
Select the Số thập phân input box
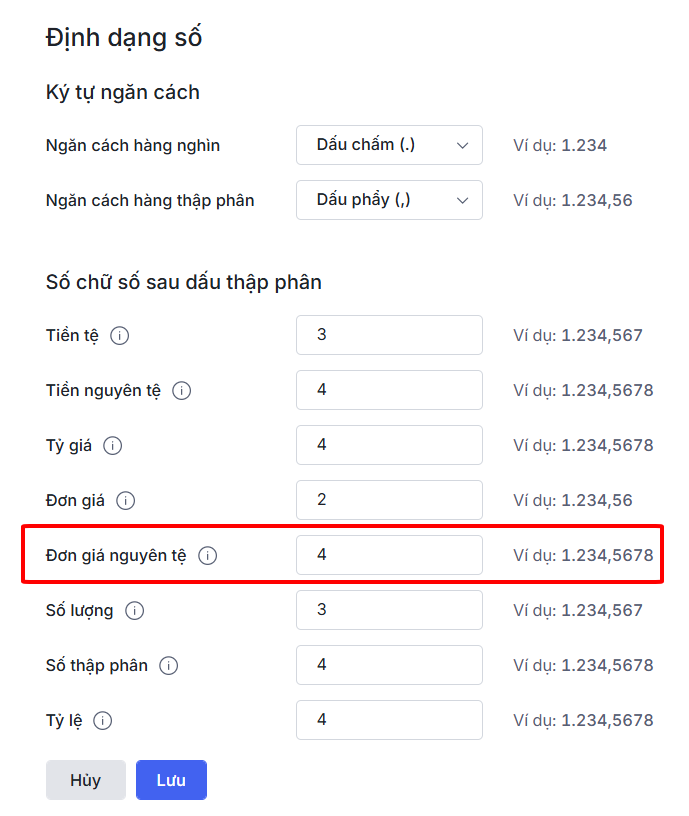pos(389,665)
